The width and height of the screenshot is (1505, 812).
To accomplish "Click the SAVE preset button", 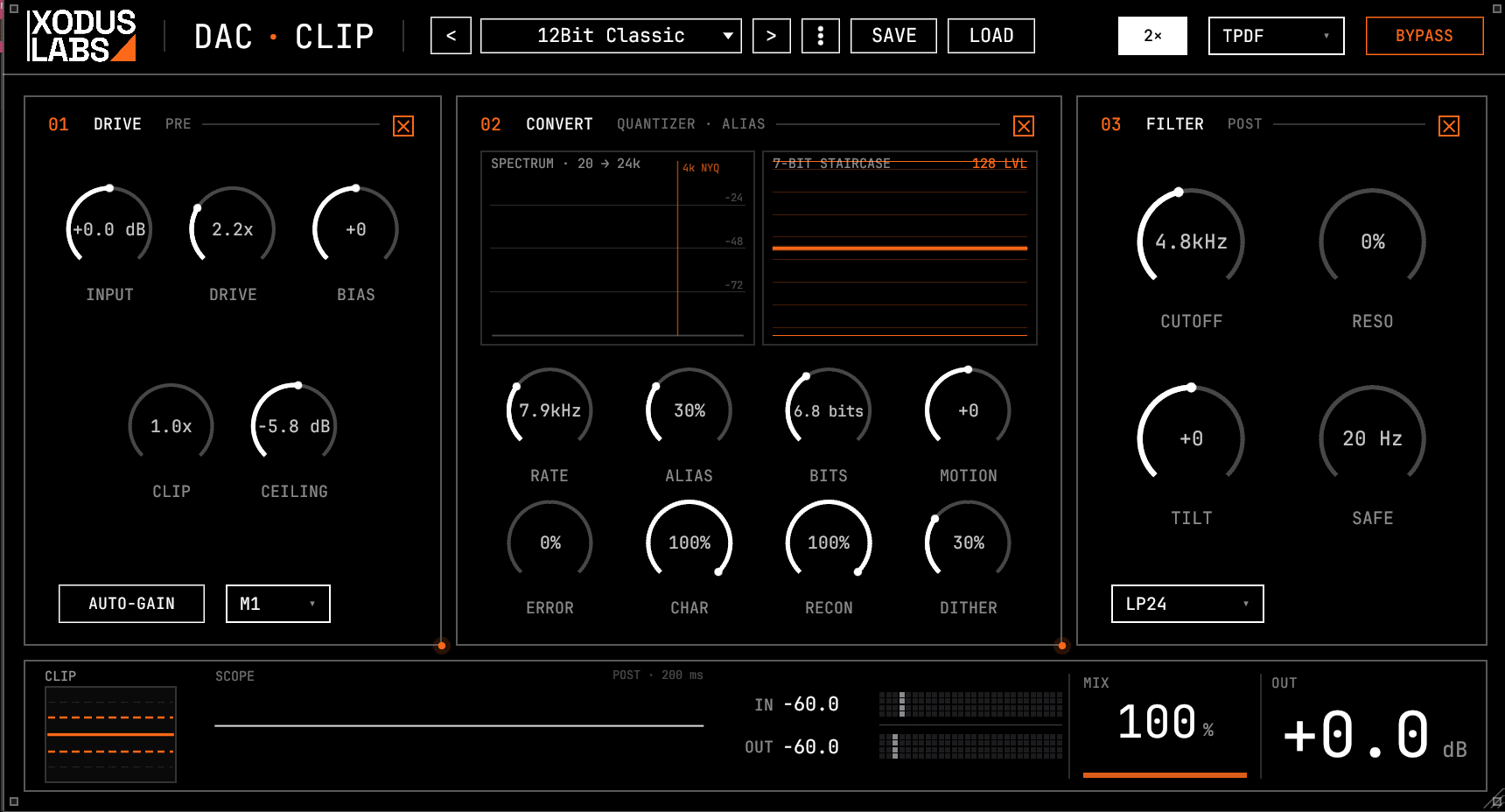I will 893,36.
